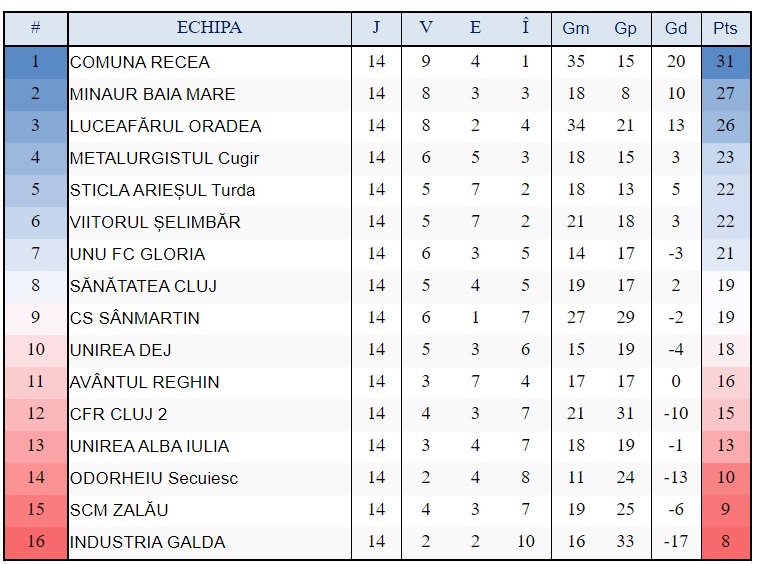Click the dark blue 31 points cell
The image size is (758, 564).
coord(725,62)
